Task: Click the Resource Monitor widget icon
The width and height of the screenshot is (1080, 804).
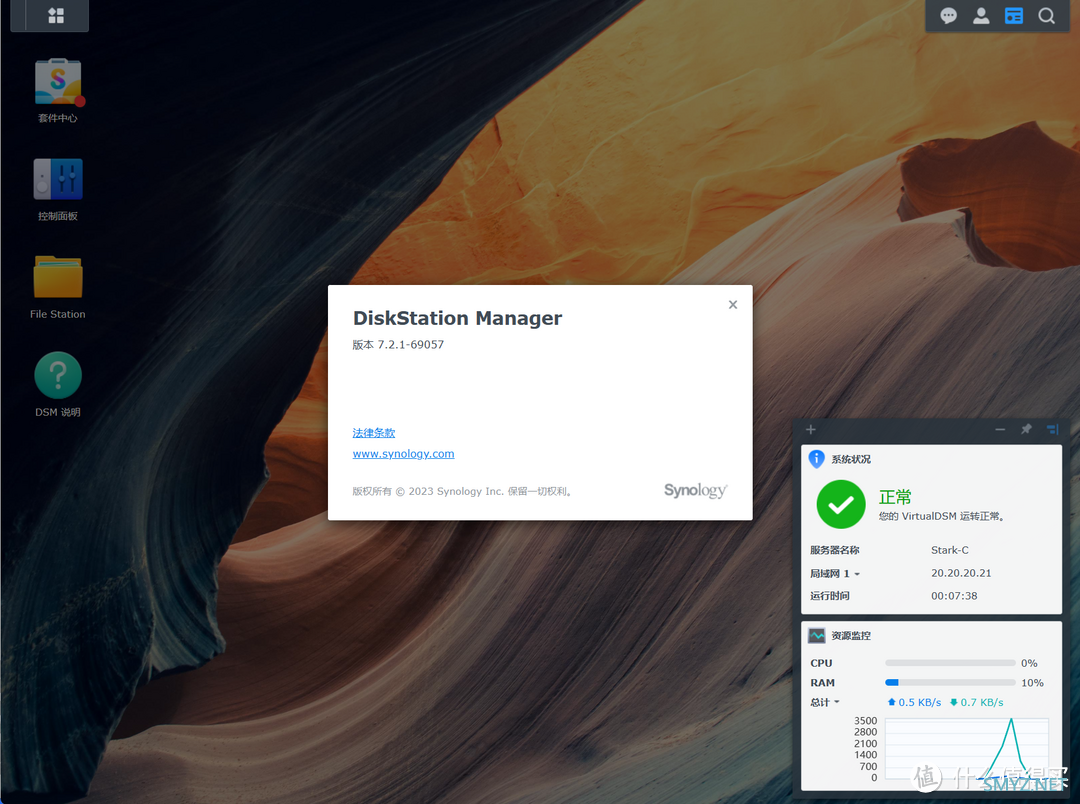Action: (x=817, y=635)
